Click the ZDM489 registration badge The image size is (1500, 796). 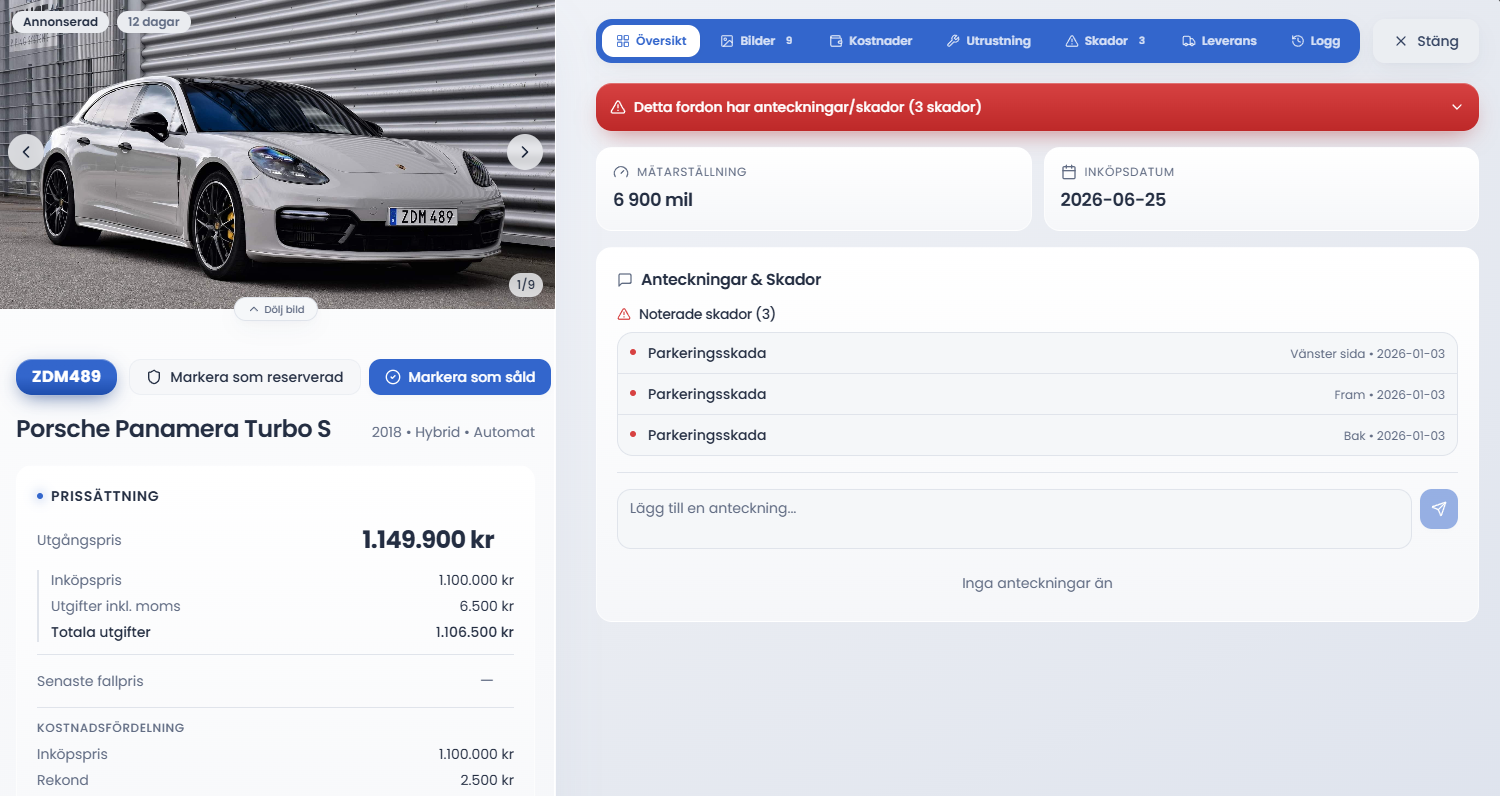coord(67,377)
